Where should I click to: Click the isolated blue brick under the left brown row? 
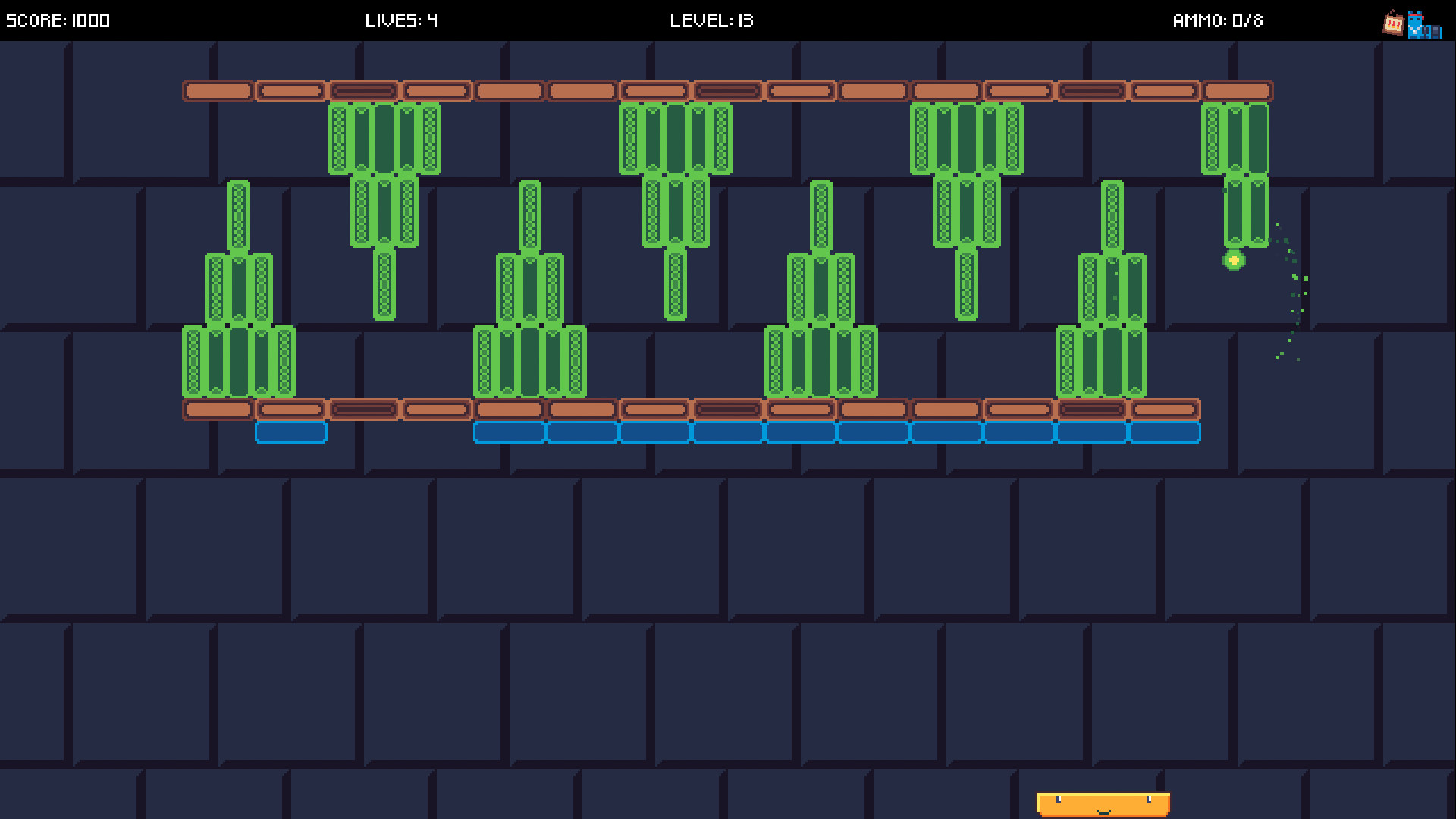292,431
